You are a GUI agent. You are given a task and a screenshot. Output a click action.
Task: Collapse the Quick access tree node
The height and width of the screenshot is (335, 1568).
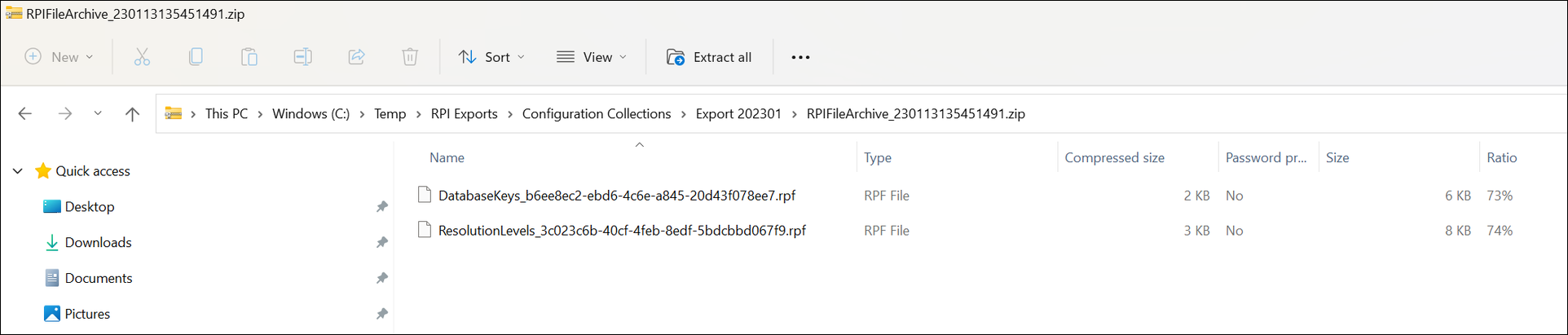(x=18, y=171)
